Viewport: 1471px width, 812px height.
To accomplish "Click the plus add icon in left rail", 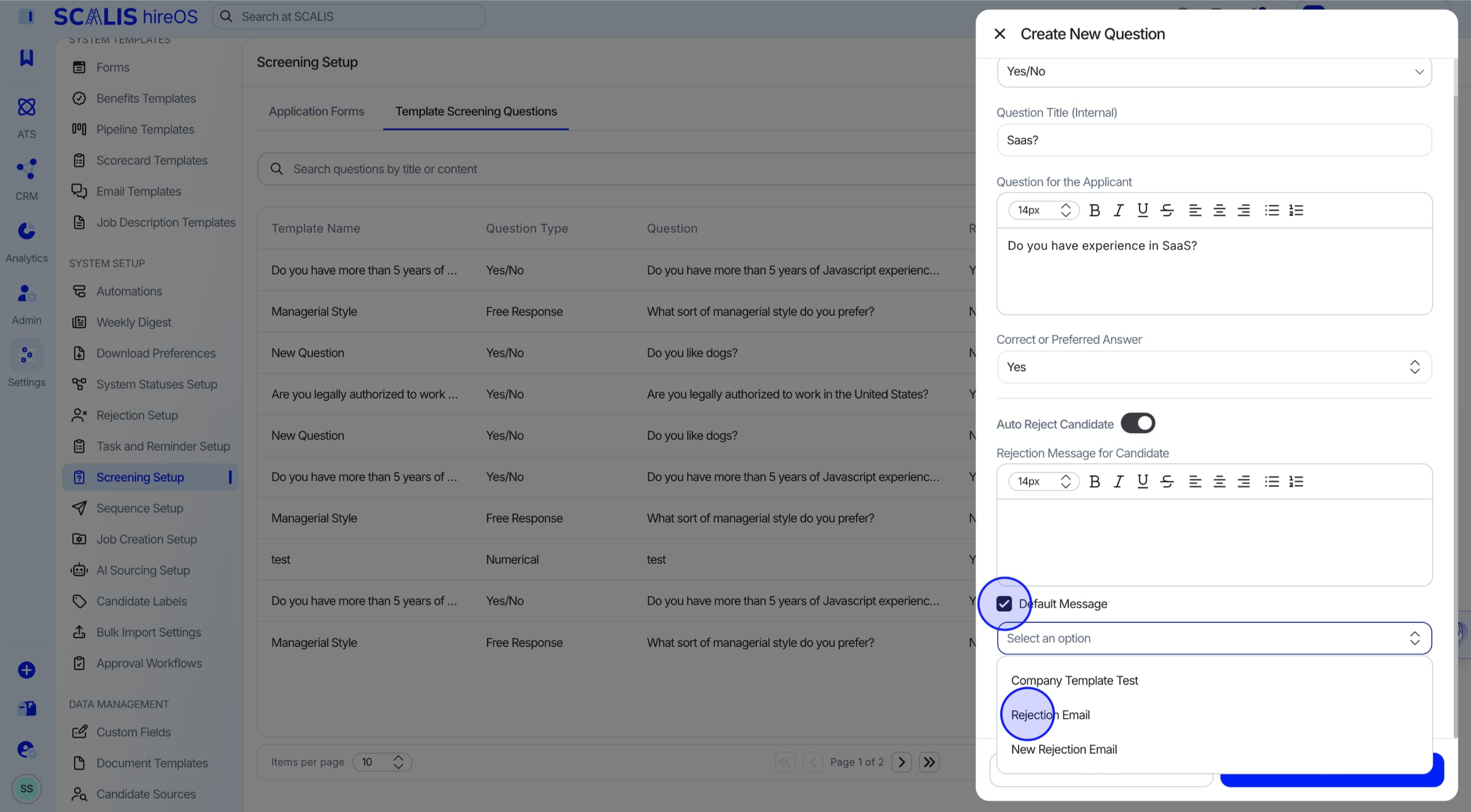I will (26, 670).
